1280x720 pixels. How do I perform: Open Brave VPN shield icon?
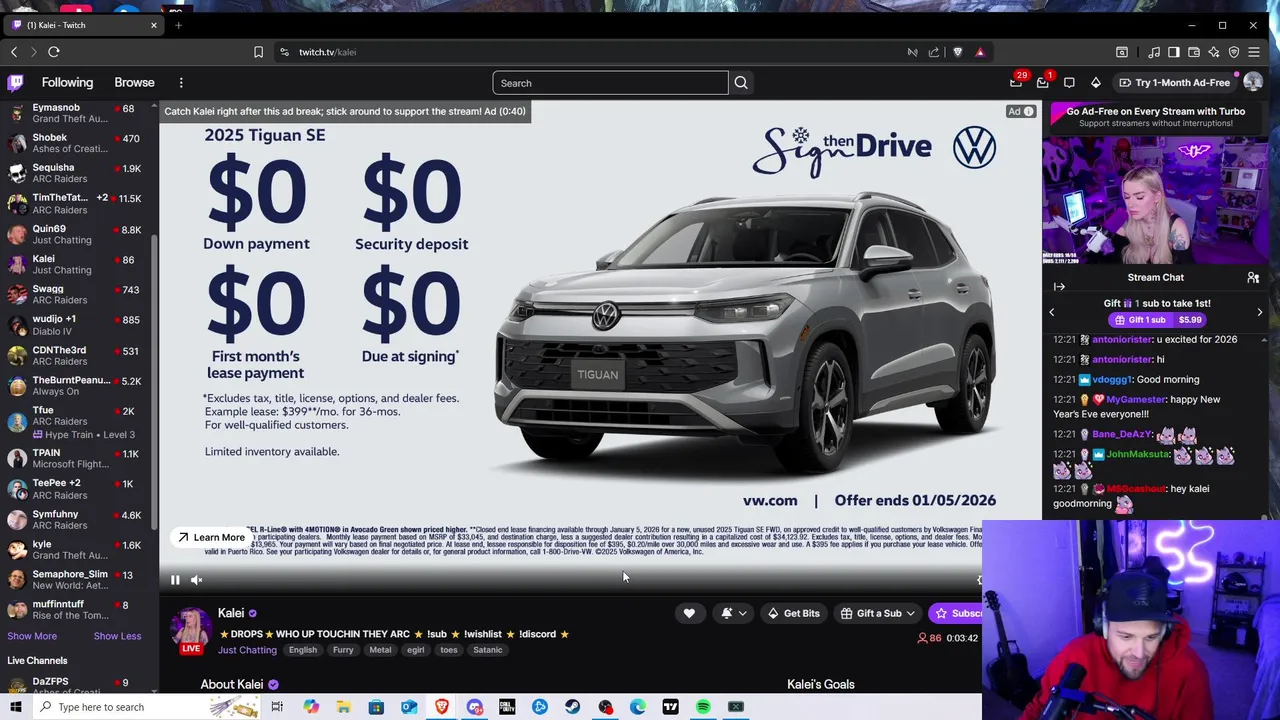1234,52
